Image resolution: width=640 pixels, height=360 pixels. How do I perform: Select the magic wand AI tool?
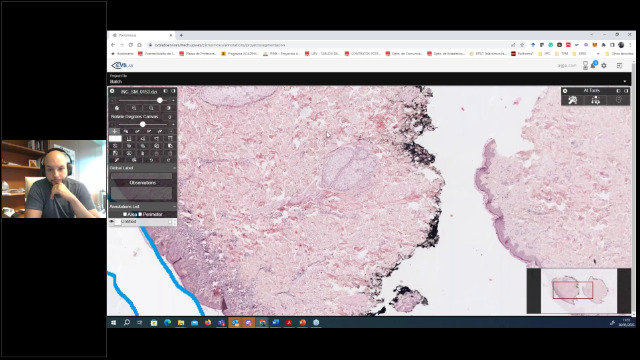[x=573, y=100]
